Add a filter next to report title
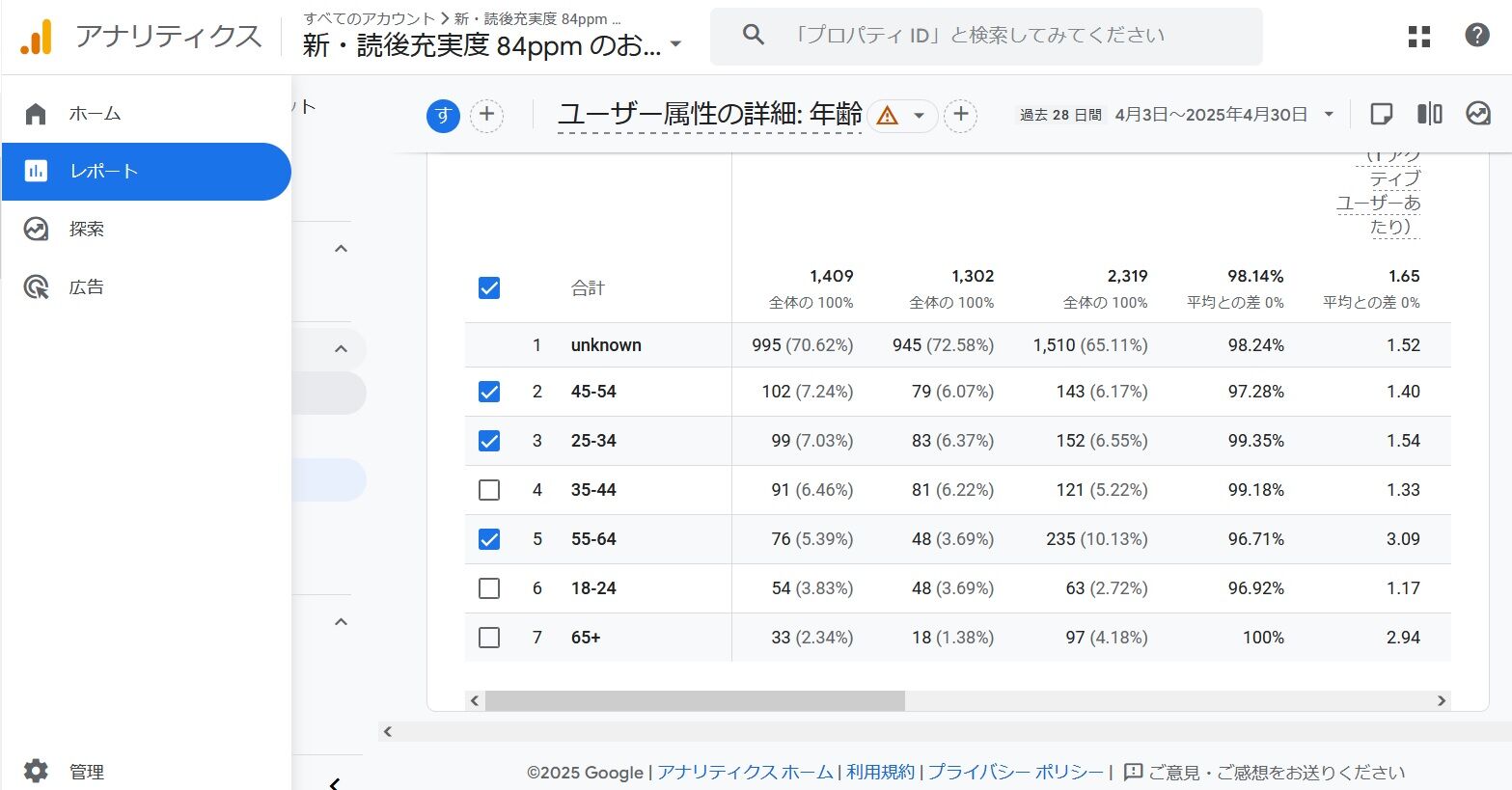 point(961,116)
